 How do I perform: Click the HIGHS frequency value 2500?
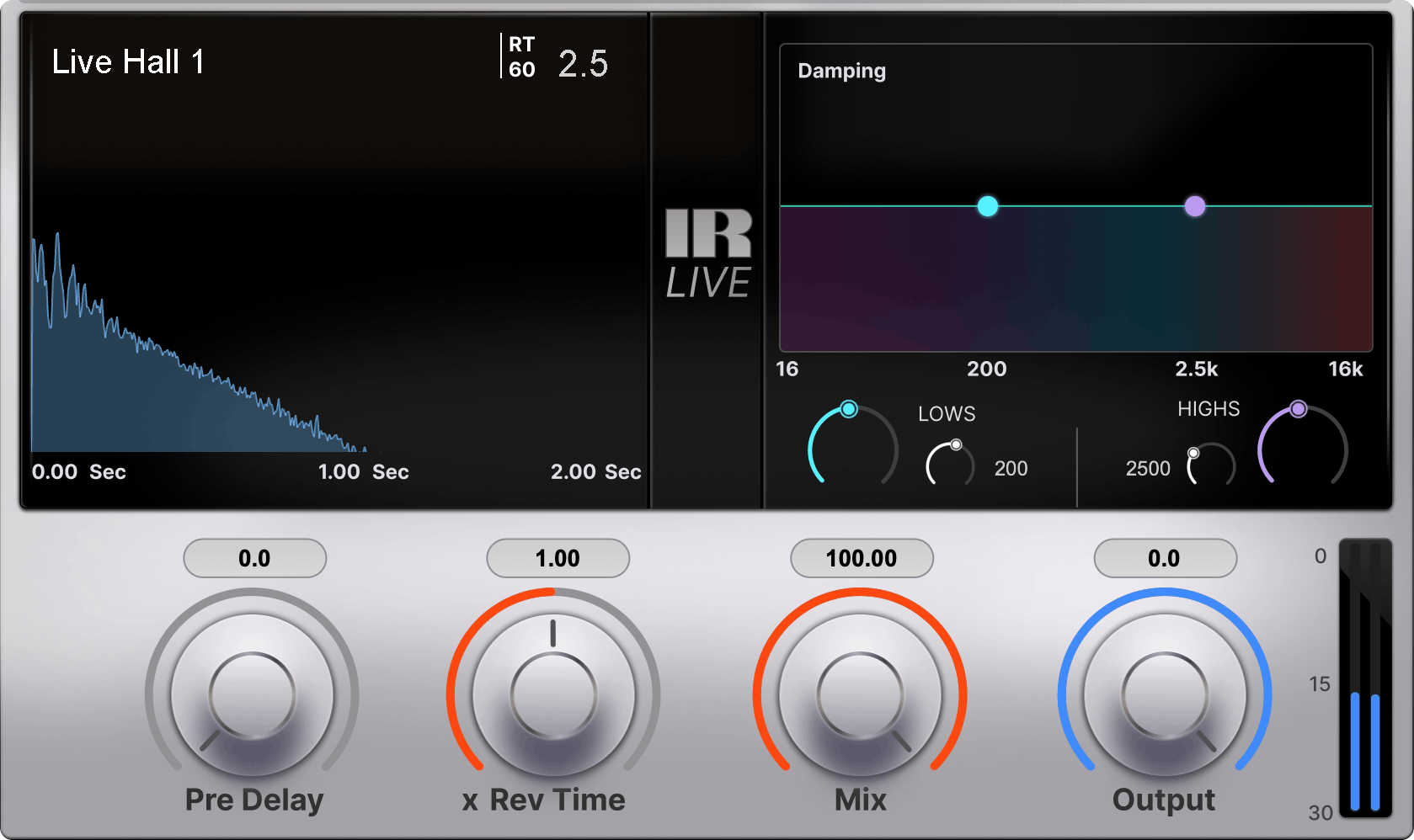click(x=1148, y=469)
